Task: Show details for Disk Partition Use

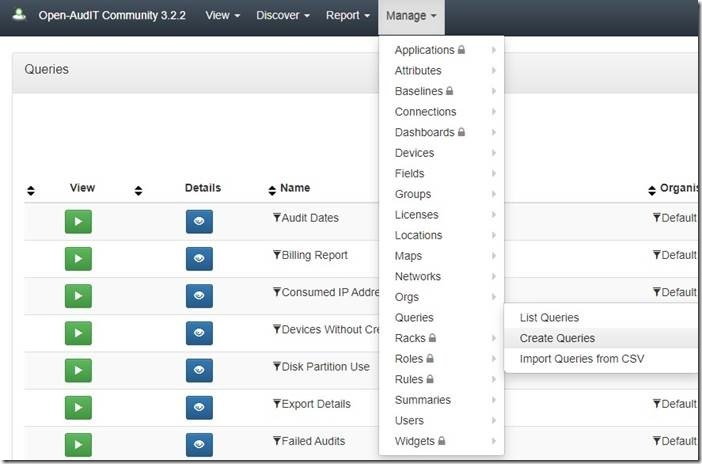Action: [199, 370]
